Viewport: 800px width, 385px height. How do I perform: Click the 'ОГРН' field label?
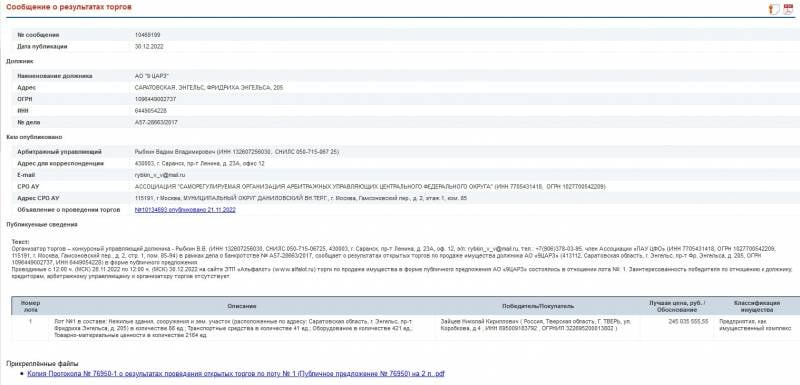tap(24, 99)
